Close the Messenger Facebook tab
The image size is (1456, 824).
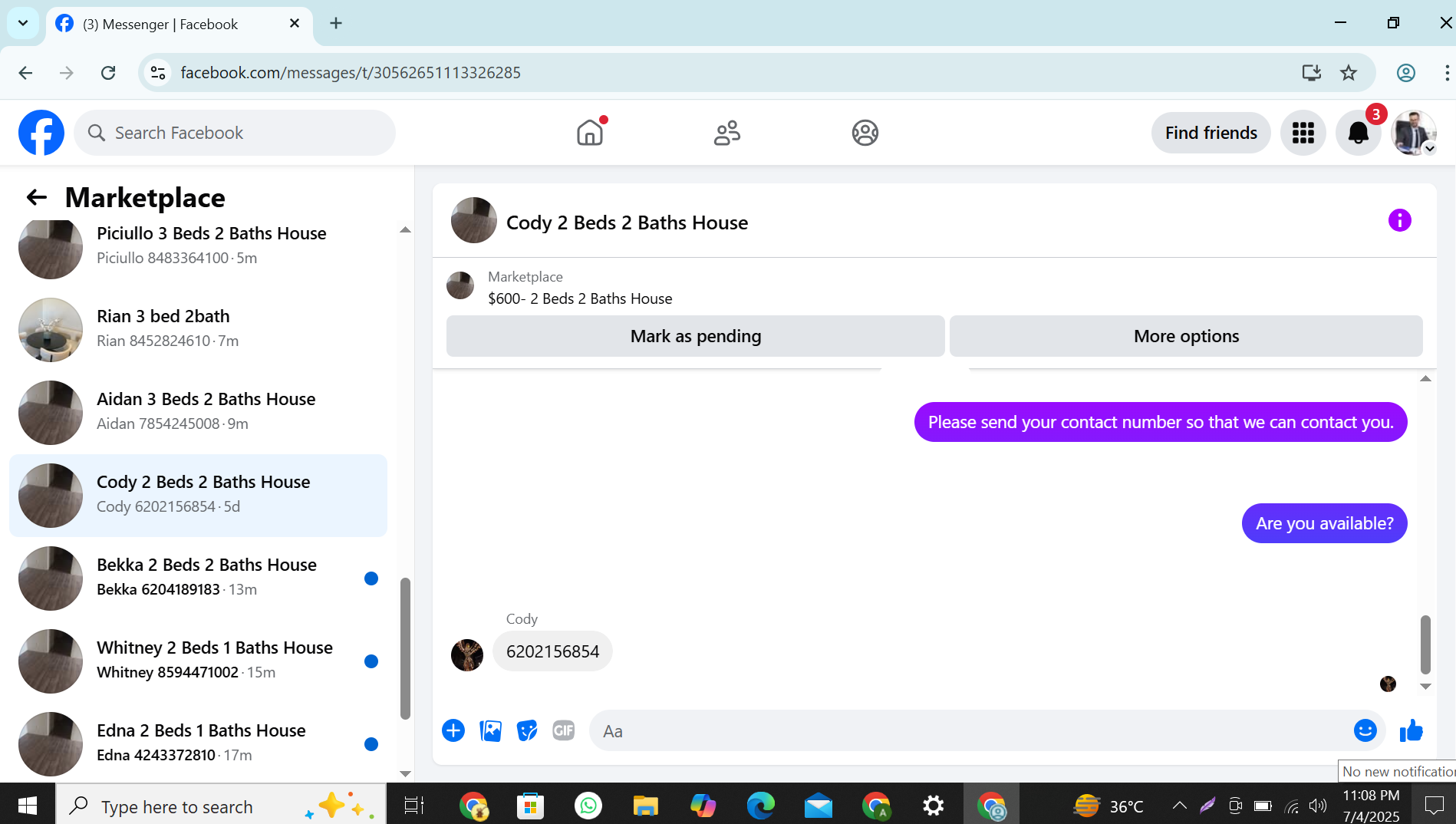tap(295, 24)
